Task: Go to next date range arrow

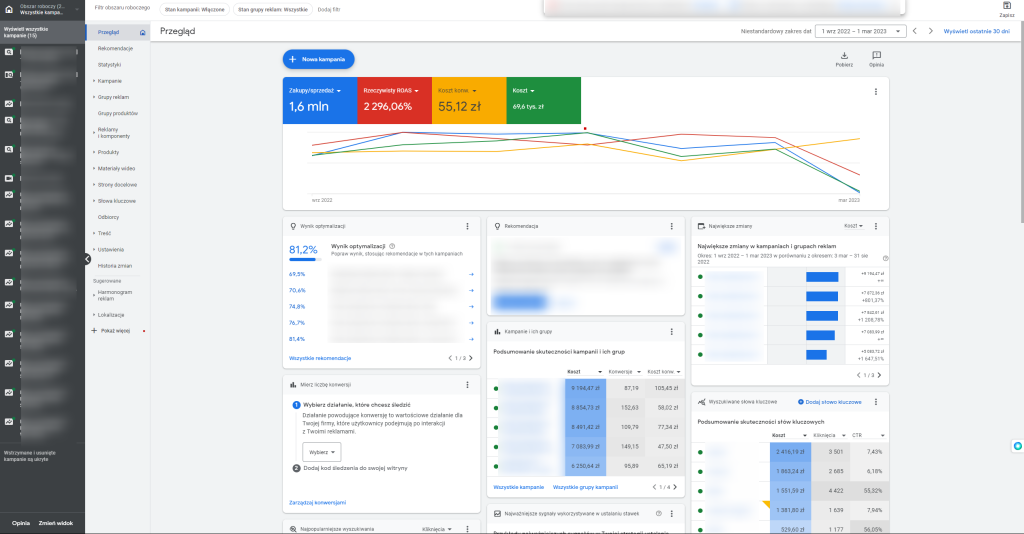Action: (931, 31)
